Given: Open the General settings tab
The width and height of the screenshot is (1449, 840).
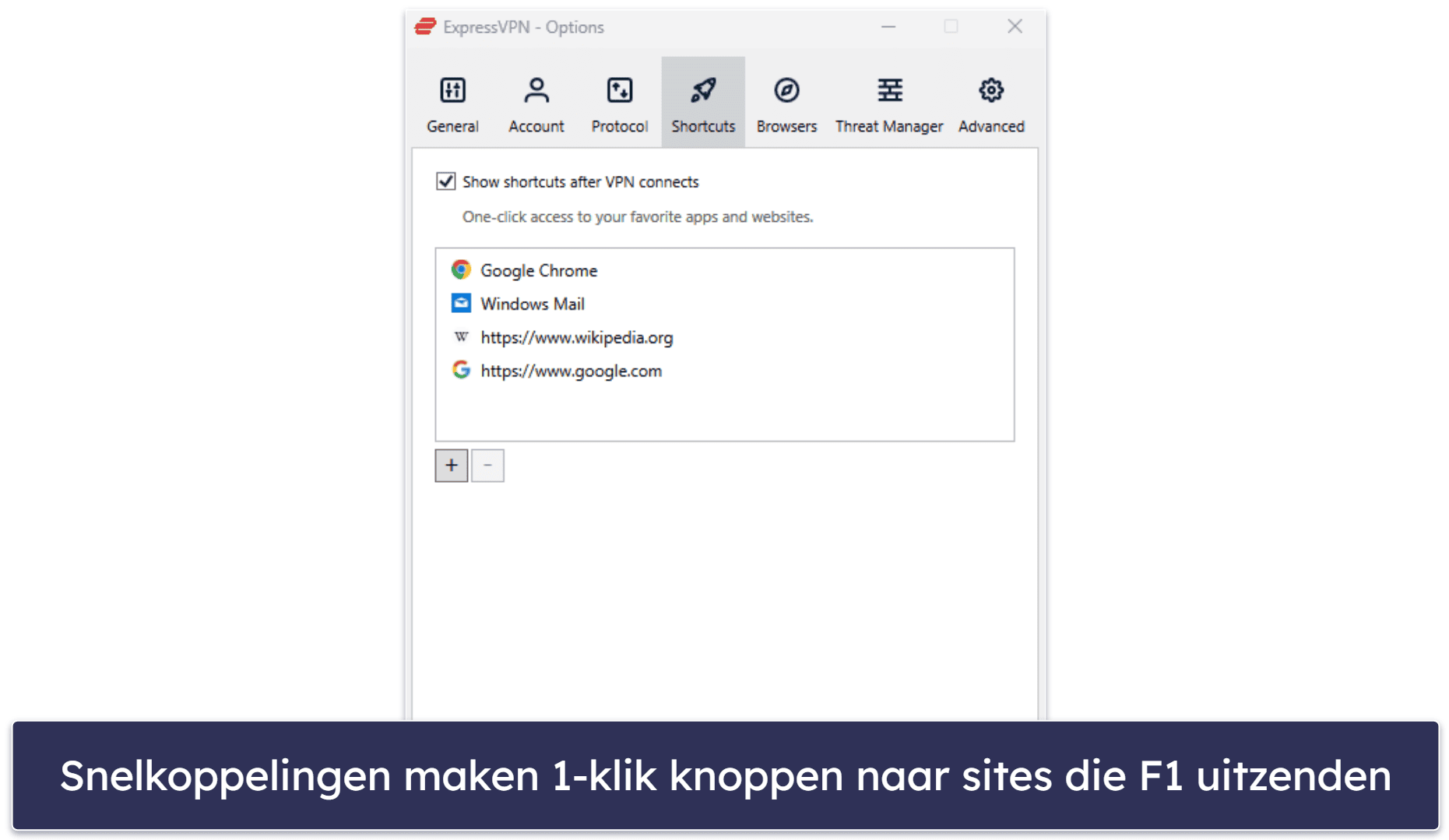Looking at the screenshot, I should point(452,104).
